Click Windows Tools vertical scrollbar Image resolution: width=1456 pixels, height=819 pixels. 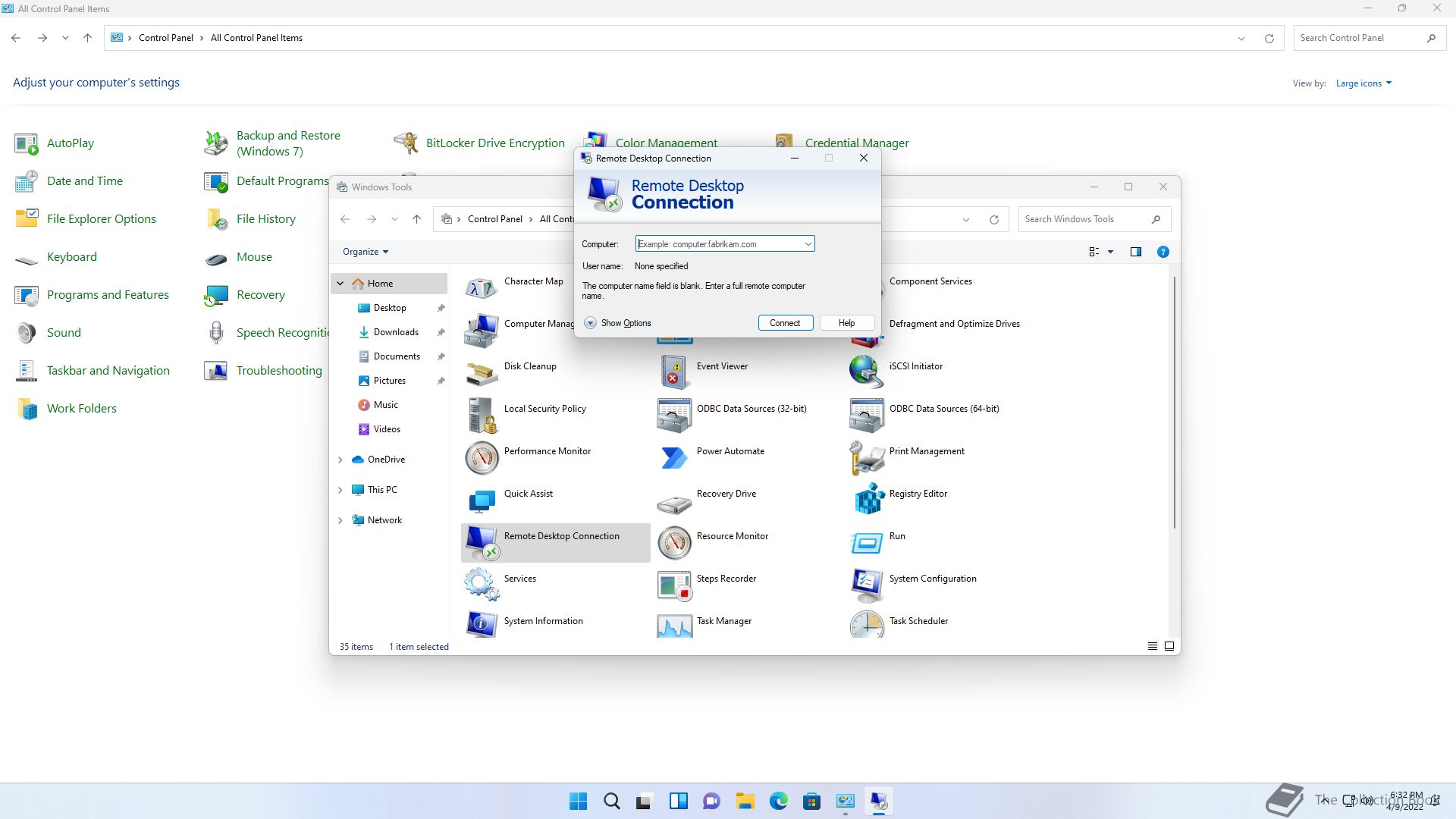pyautogui.click(x=1175, y=402)
